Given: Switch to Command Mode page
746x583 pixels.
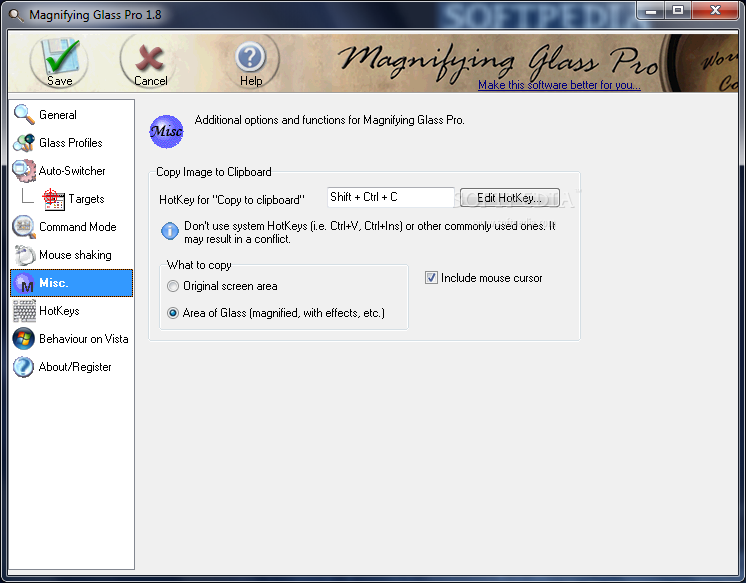Looking at the screenshot, I should click(x=72, y=227).
